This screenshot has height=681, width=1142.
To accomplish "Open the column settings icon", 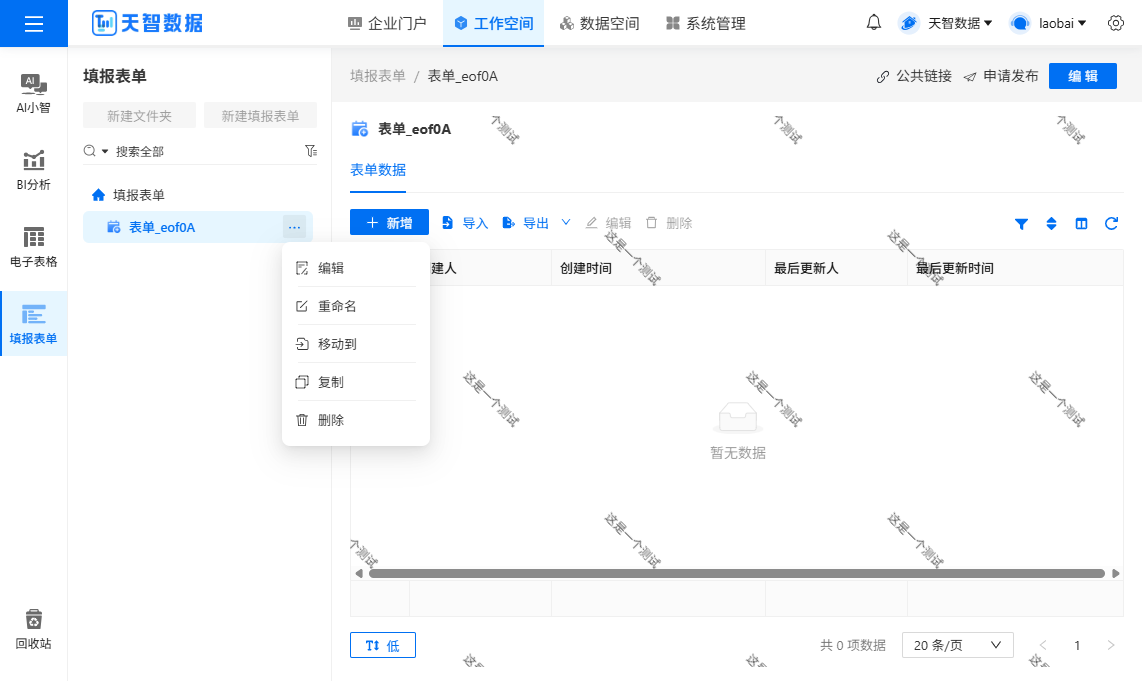I will click(1081, 224).
